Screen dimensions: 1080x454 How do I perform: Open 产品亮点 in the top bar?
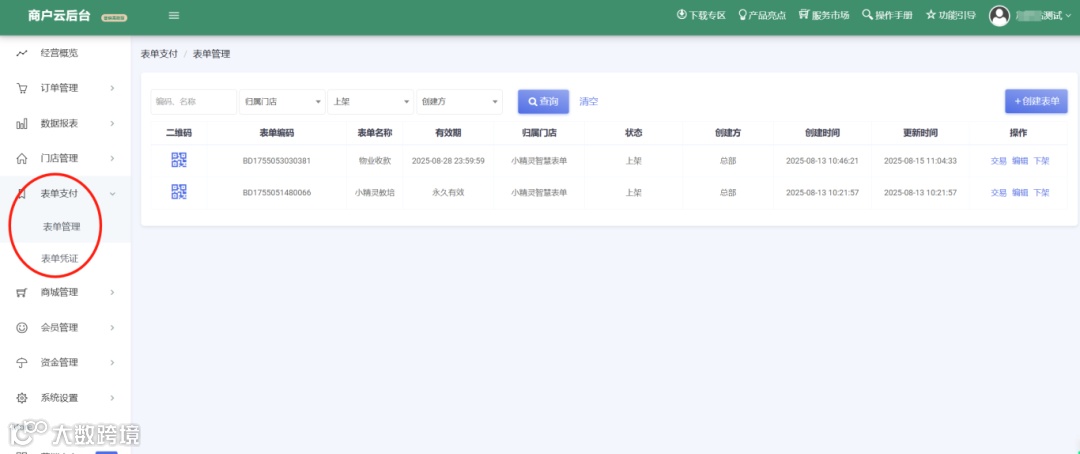[767, 15]
